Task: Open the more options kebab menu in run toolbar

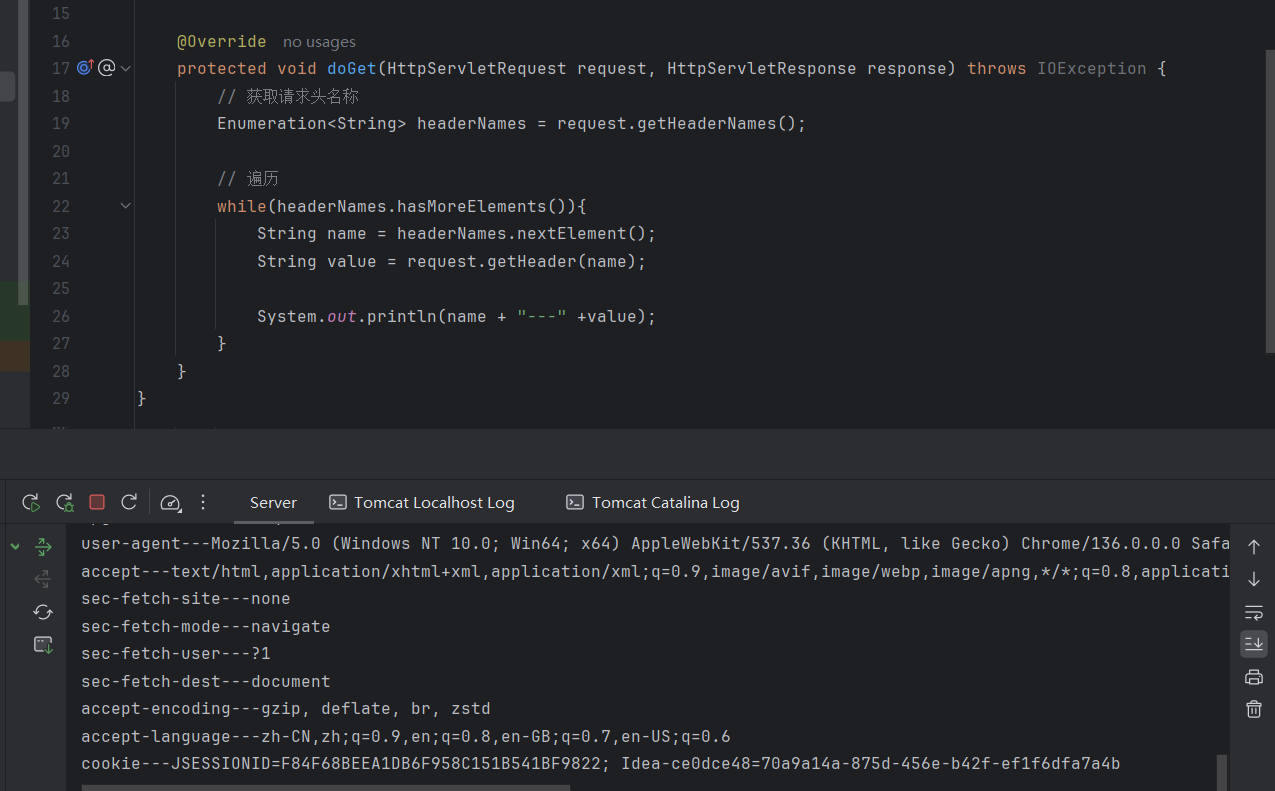Action: 203,502
